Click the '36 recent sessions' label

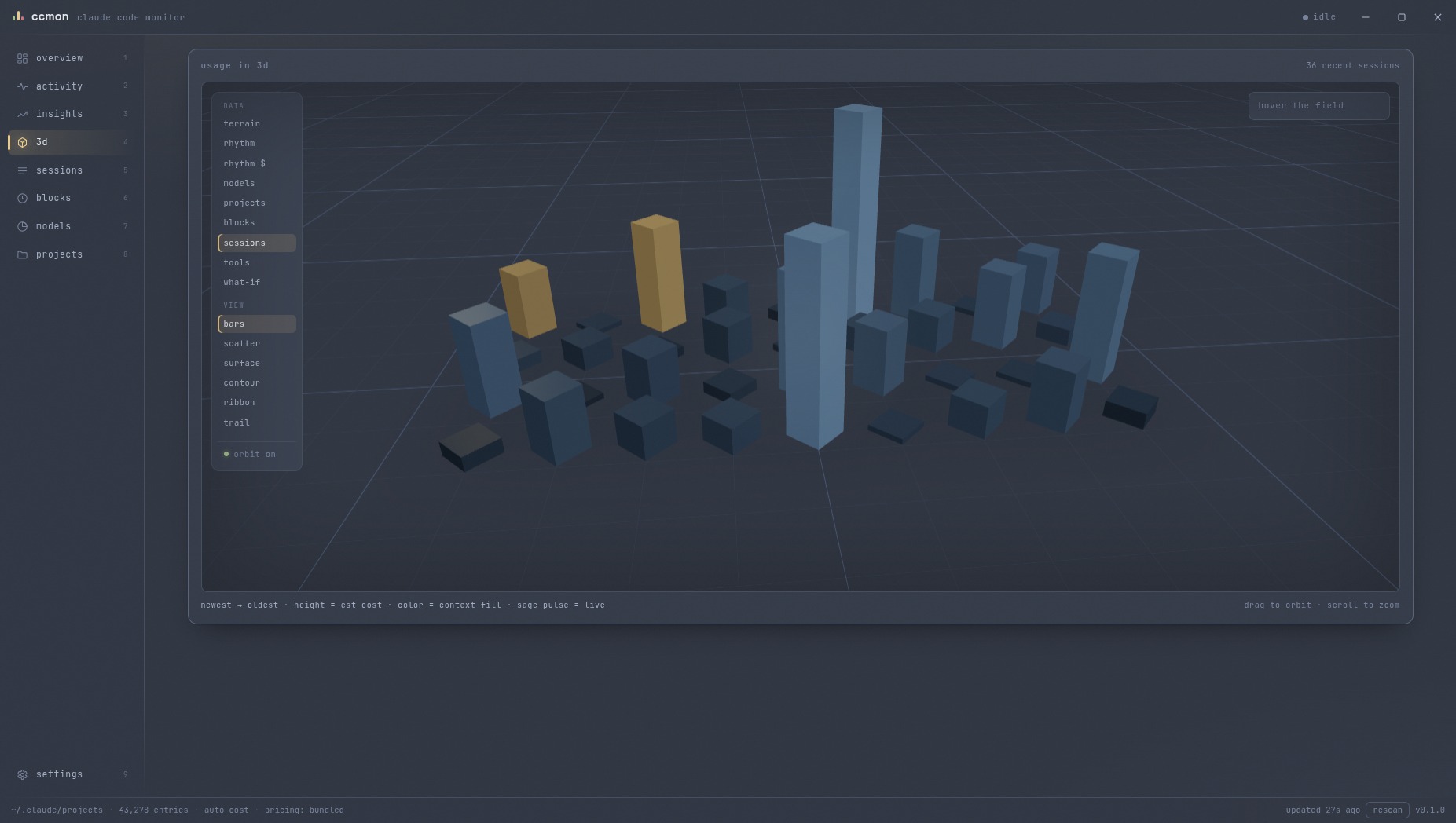pos(1352,65)
